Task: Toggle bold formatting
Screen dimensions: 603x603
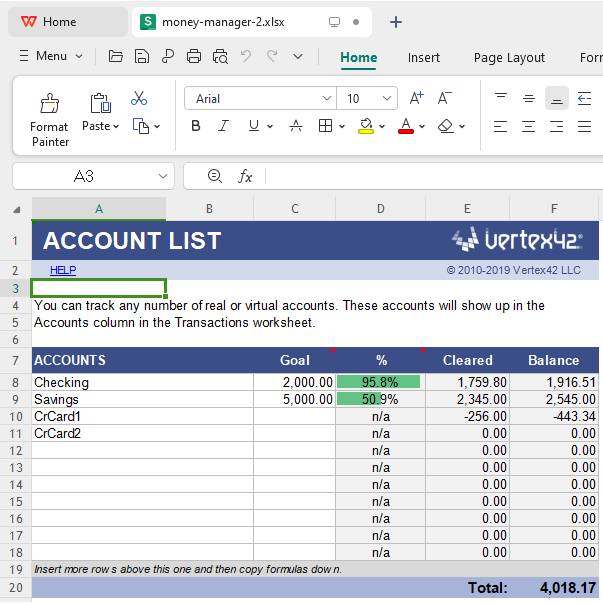Action: tap(196, 126)
